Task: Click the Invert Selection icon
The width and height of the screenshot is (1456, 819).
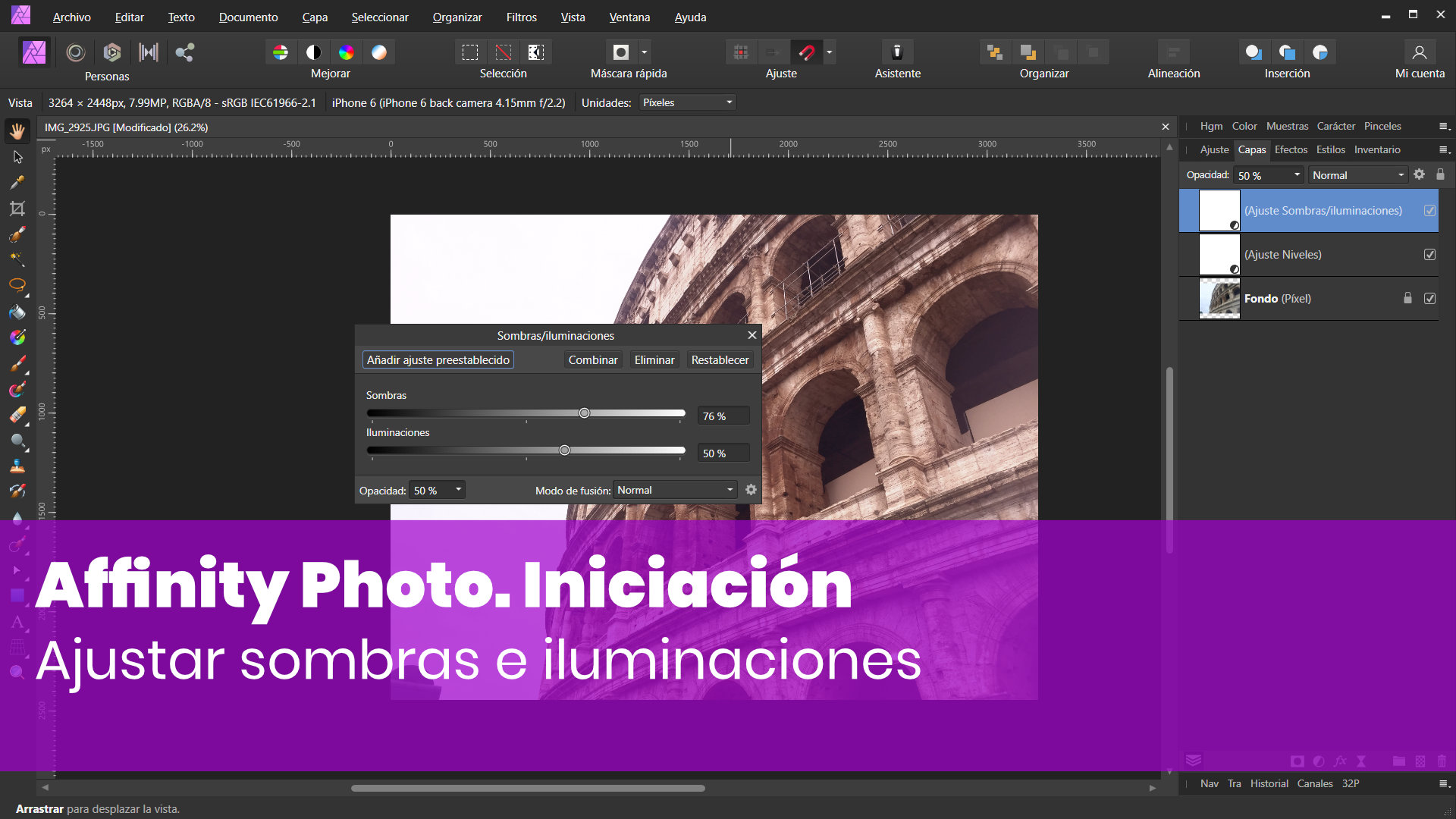Action: (x=536, y=52)
